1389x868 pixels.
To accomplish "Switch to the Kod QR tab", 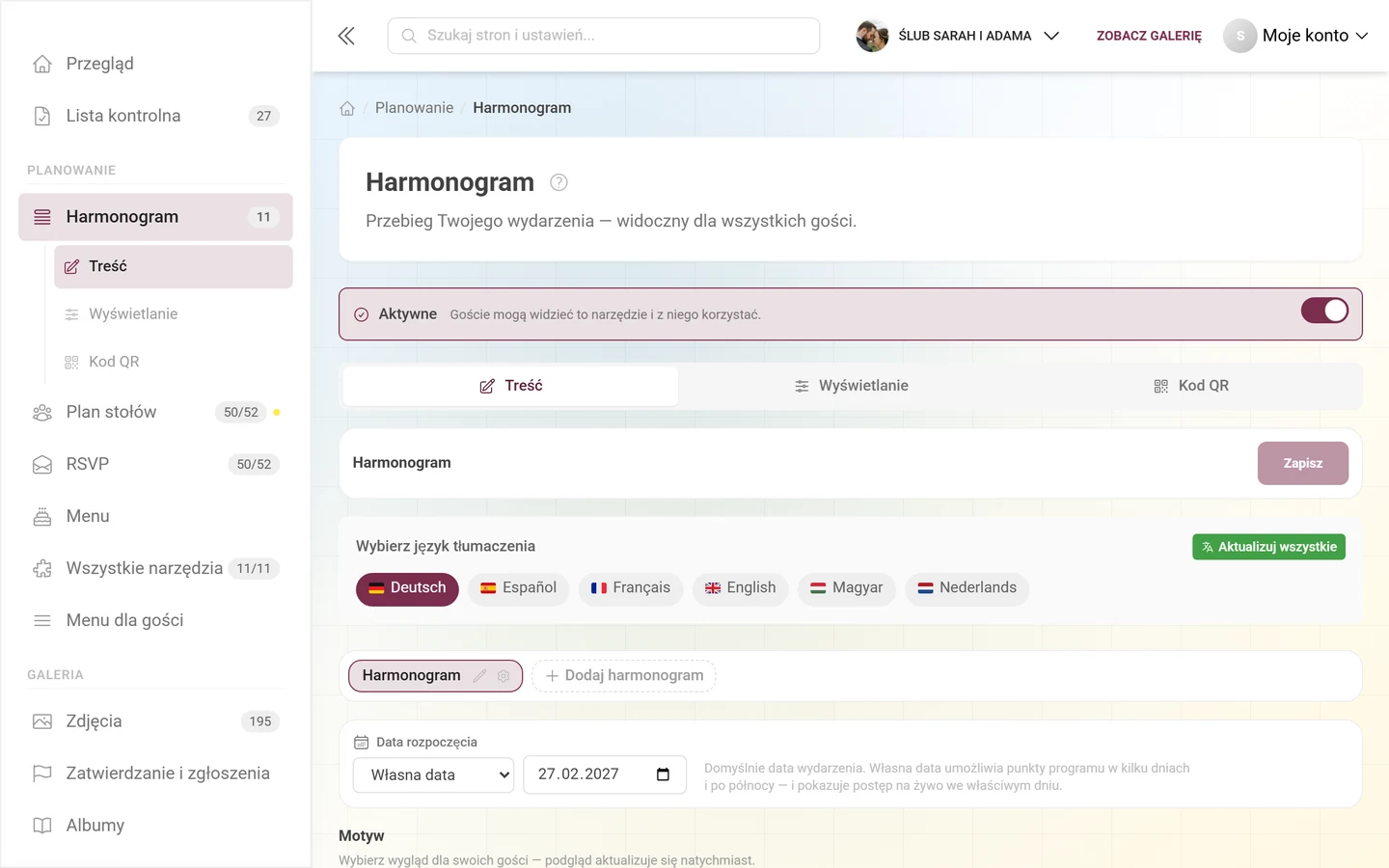I will pyautogui.click(x=1191, y=386).
